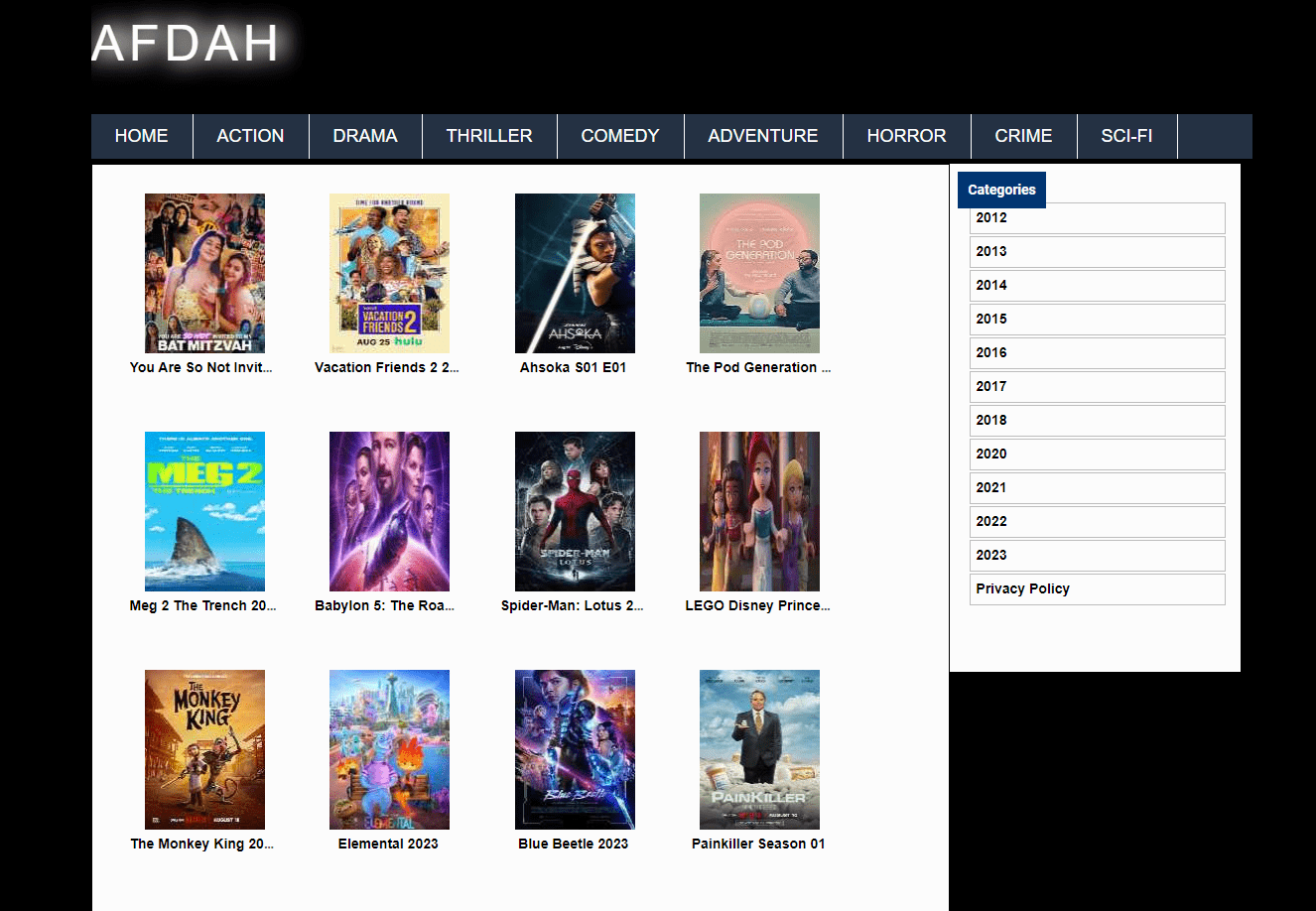Filter by the 2014 category
The width and height of the screenshot is (1316, 911).
[1098, 286]
